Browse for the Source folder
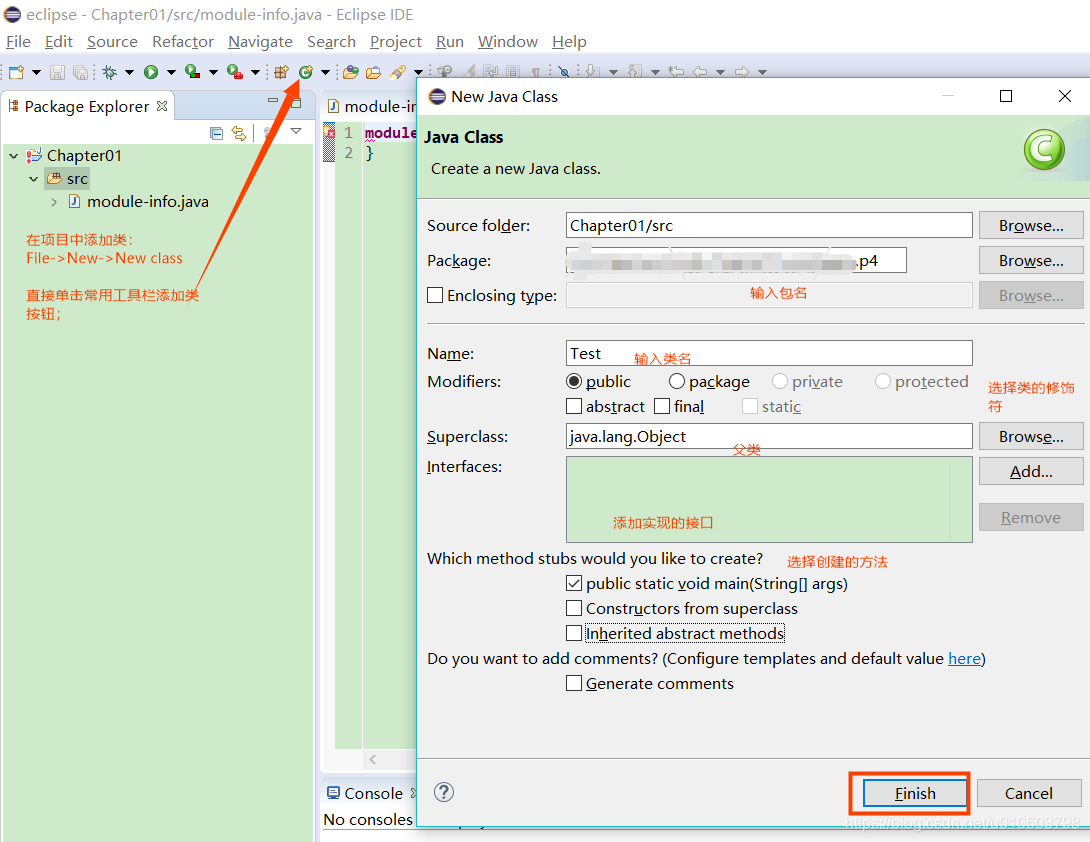This screenshot has height=842, width=1090. tap(1031, 225)
